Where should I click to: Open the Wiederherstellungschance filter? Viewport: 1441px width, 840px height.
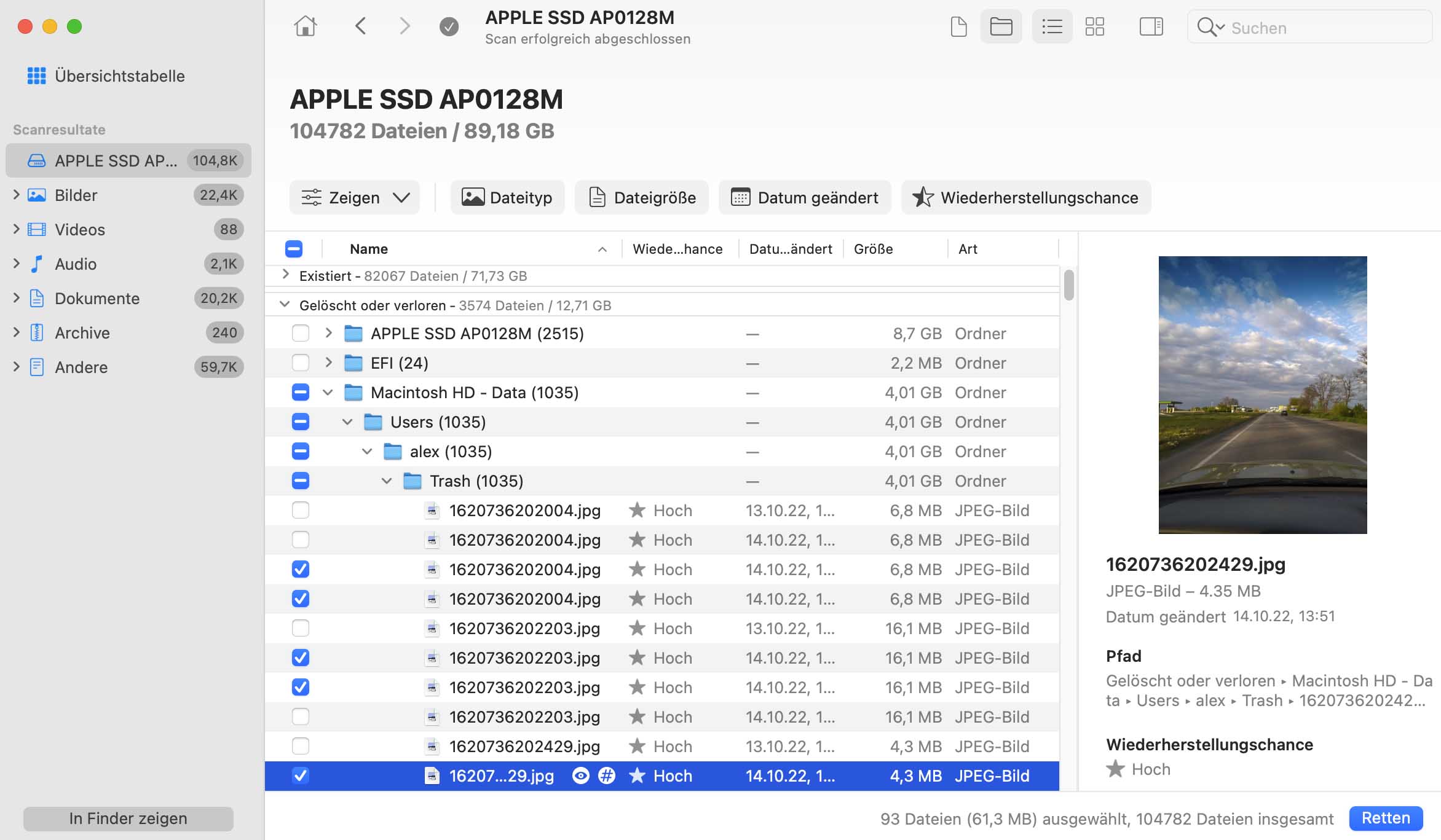coord(1026,197)
